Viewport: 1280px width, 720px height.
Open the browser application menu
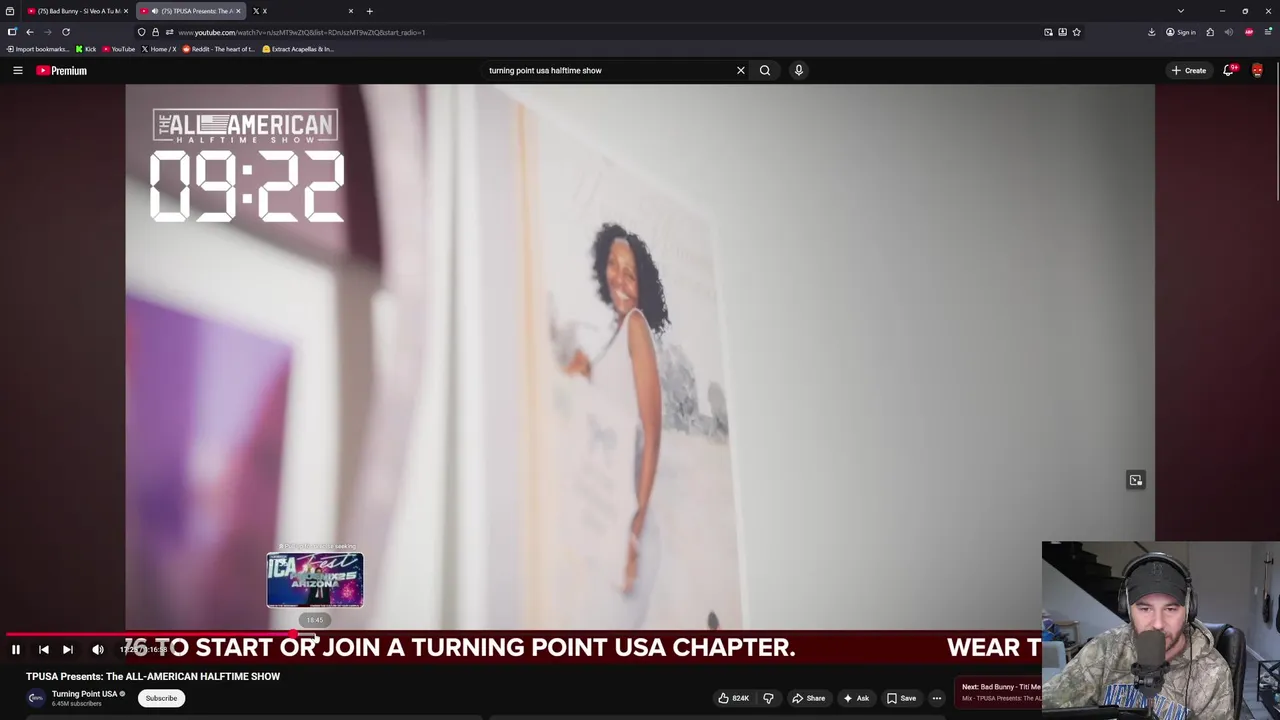coord(1268,32)
